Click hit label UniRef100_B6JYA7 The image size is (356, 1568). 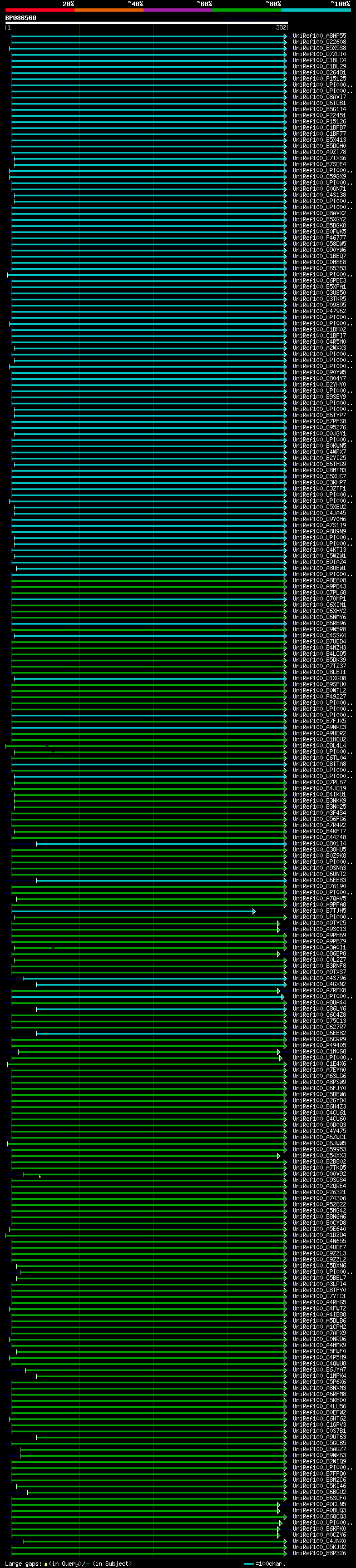click(x=319, y=1370)
